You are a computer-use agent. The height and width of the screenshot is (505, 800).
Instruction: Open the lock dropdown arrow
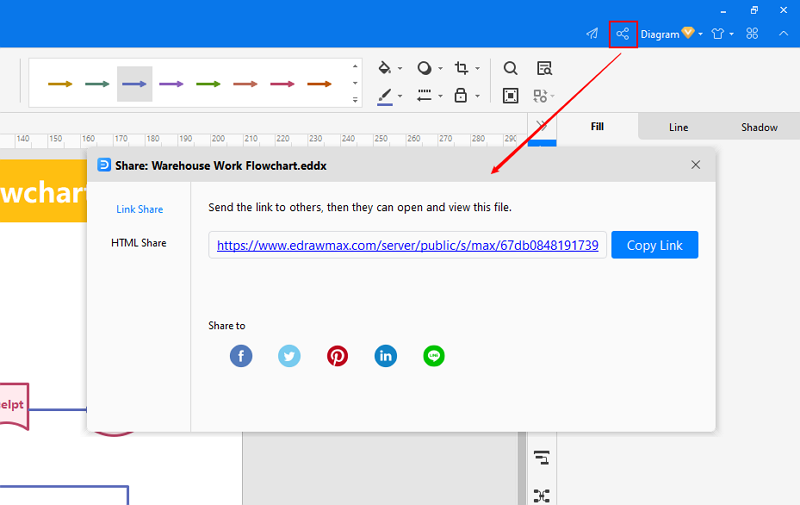point(478,96)
